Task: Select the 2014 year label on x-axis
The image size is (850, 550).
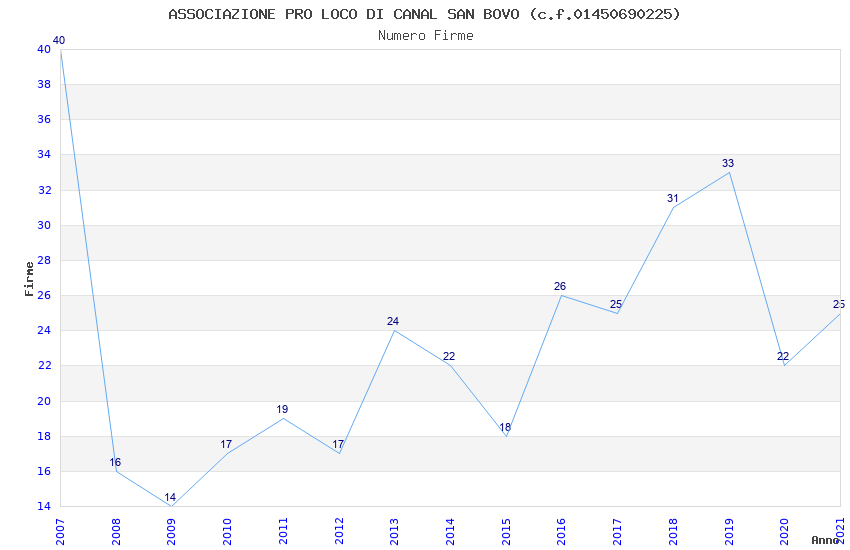Action: [x=450, y=532]
